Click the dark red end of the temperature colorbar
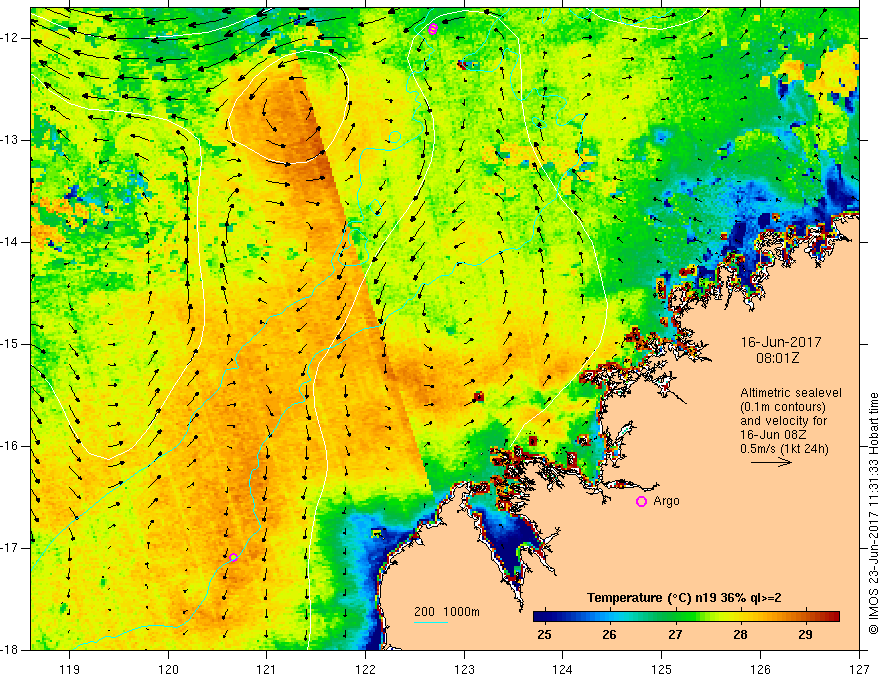 [833, 617]
